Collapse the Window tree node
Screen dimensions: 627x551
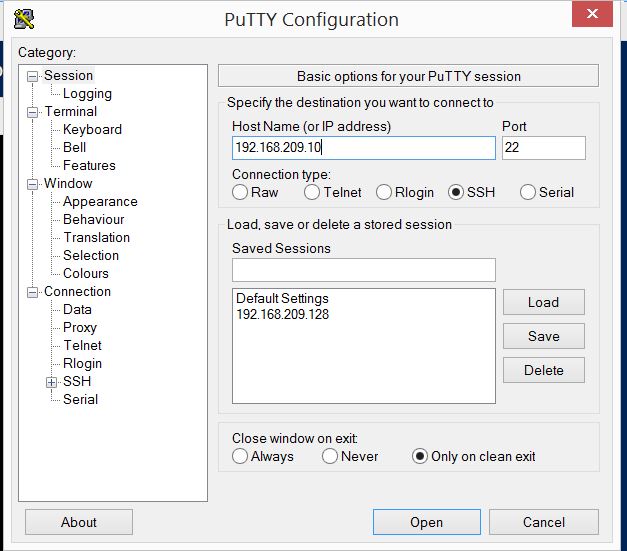(x=32, y=184)
